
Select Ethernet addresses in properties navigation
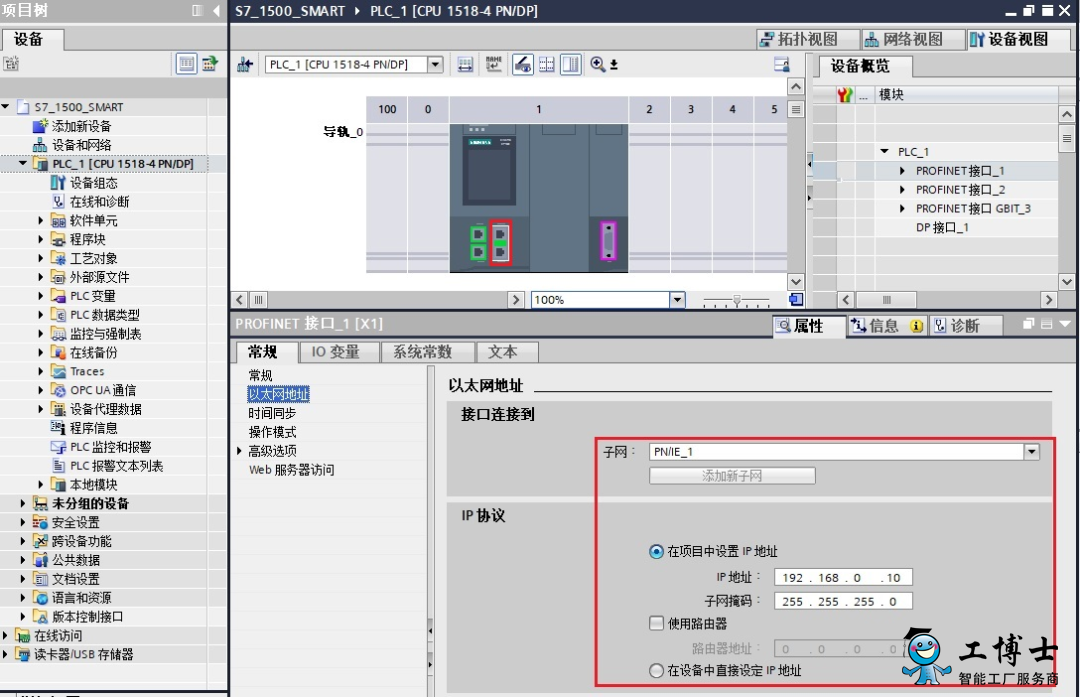point(278,394)
